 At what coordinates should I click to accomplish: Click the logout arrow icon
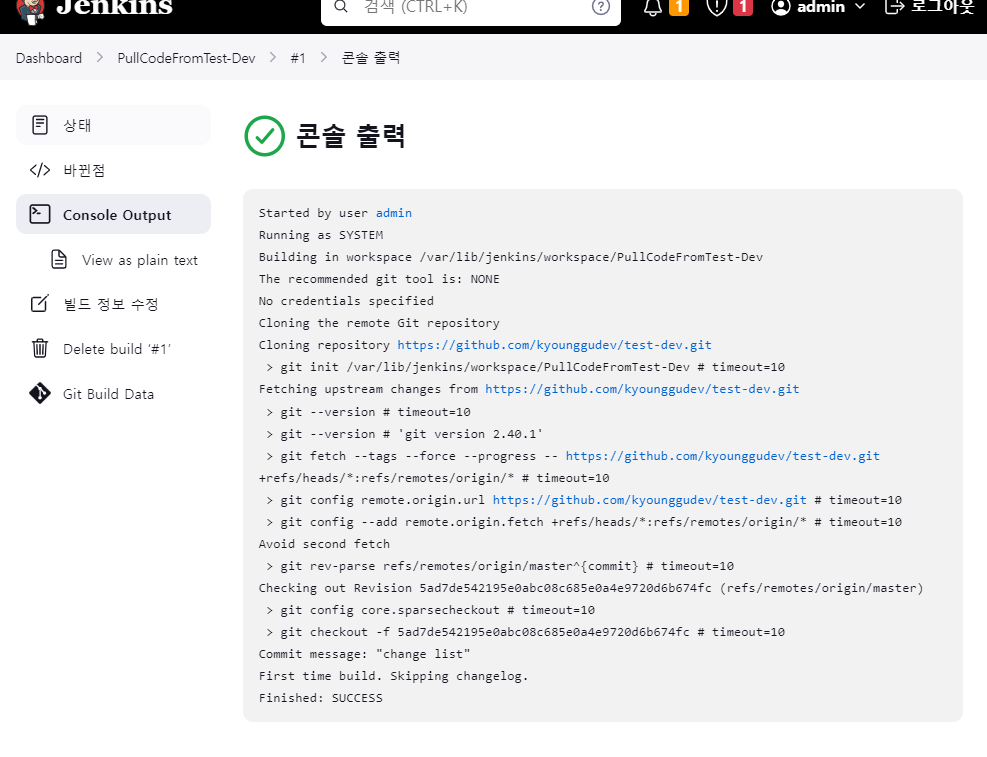click(x=894, y=7)
